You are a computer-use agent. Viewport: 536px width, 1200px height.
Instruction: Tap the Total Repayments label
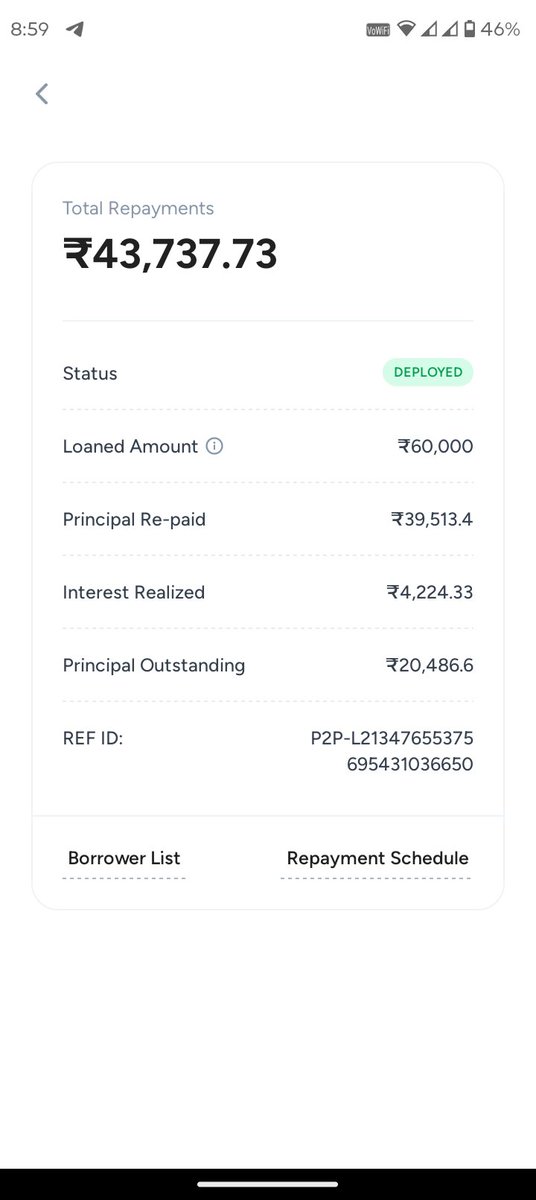click(x=138, y=208)
